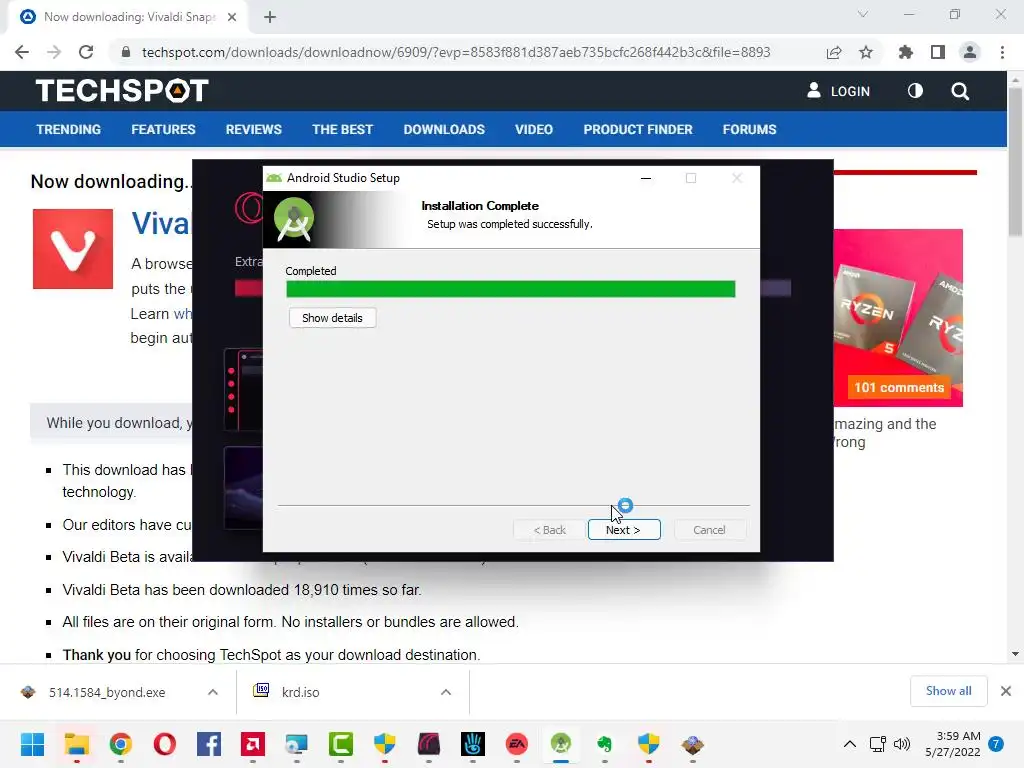Click the page vertical scrollbar
This screenshot has height=768, width=1024.
1015,161
